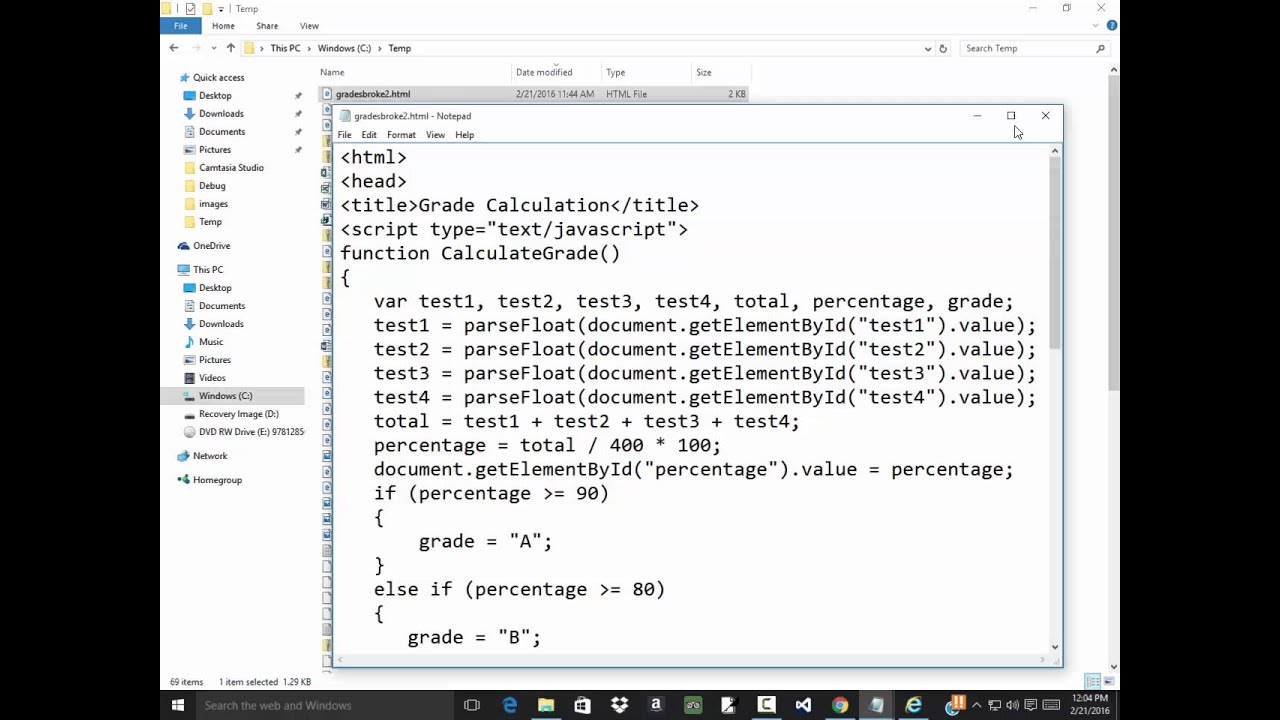
Task: Click Properties icon in Explorer title bar
Action: click(x=190, y=9)
